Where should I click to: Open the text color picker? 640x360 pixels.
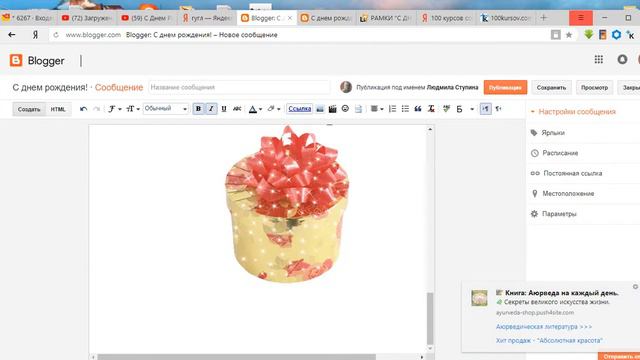click(x=255, y=109)
